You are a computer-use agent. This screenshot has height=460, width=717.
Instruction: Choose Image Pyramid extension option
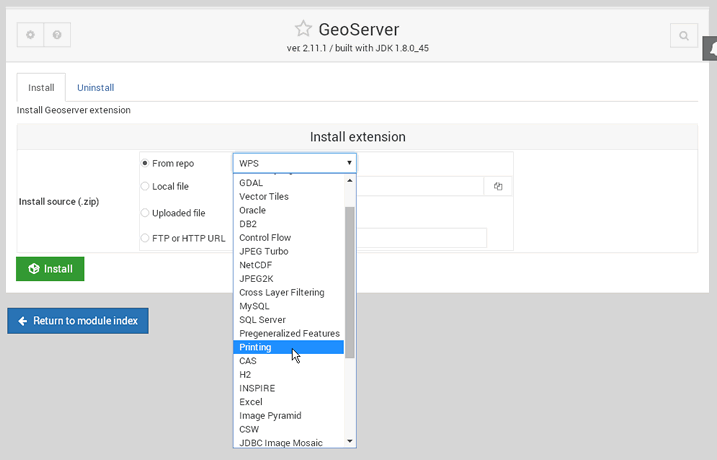click(289, 416)
